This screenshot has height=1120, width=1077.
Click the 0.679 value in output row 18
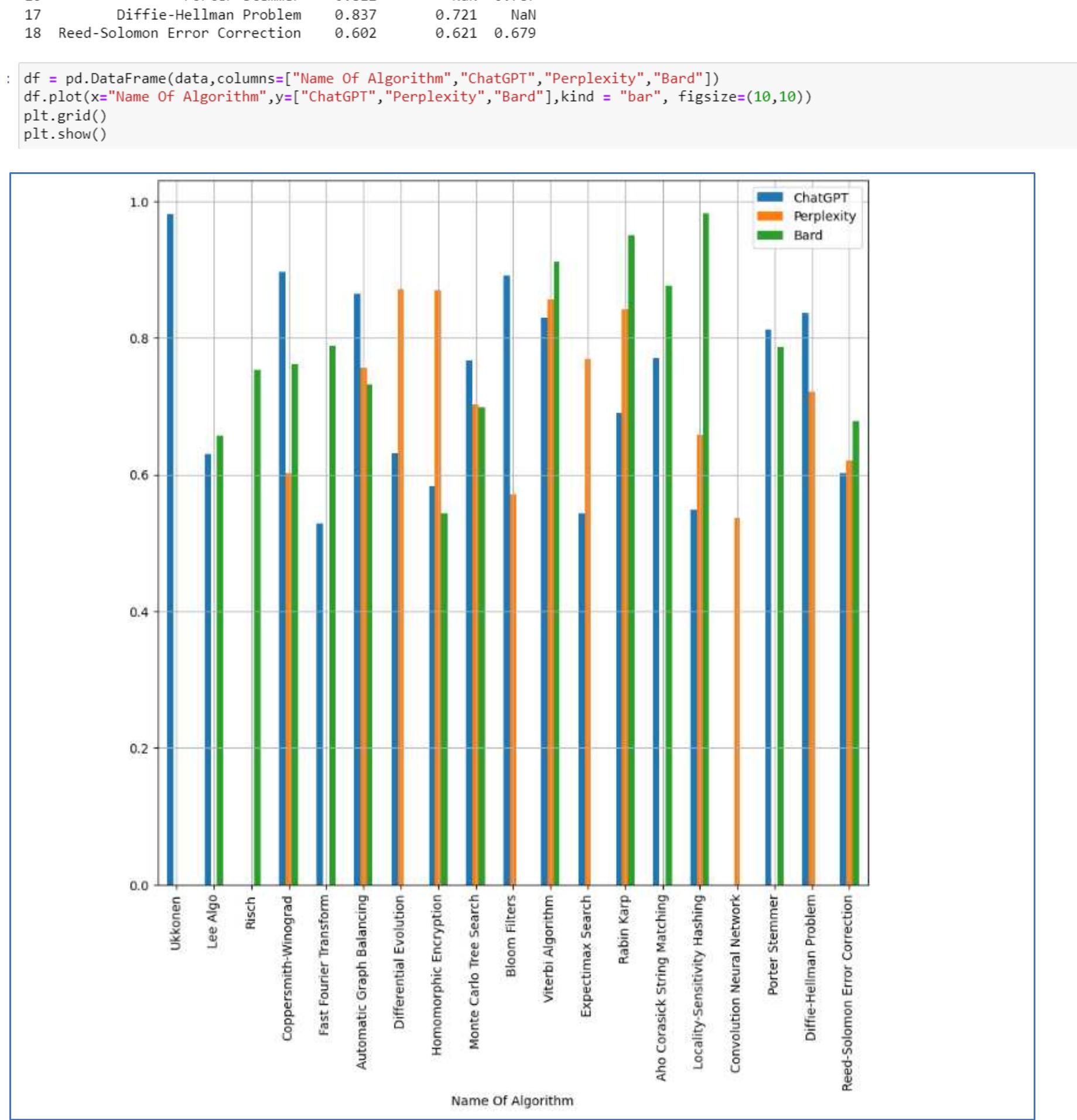tap(515, 33)
